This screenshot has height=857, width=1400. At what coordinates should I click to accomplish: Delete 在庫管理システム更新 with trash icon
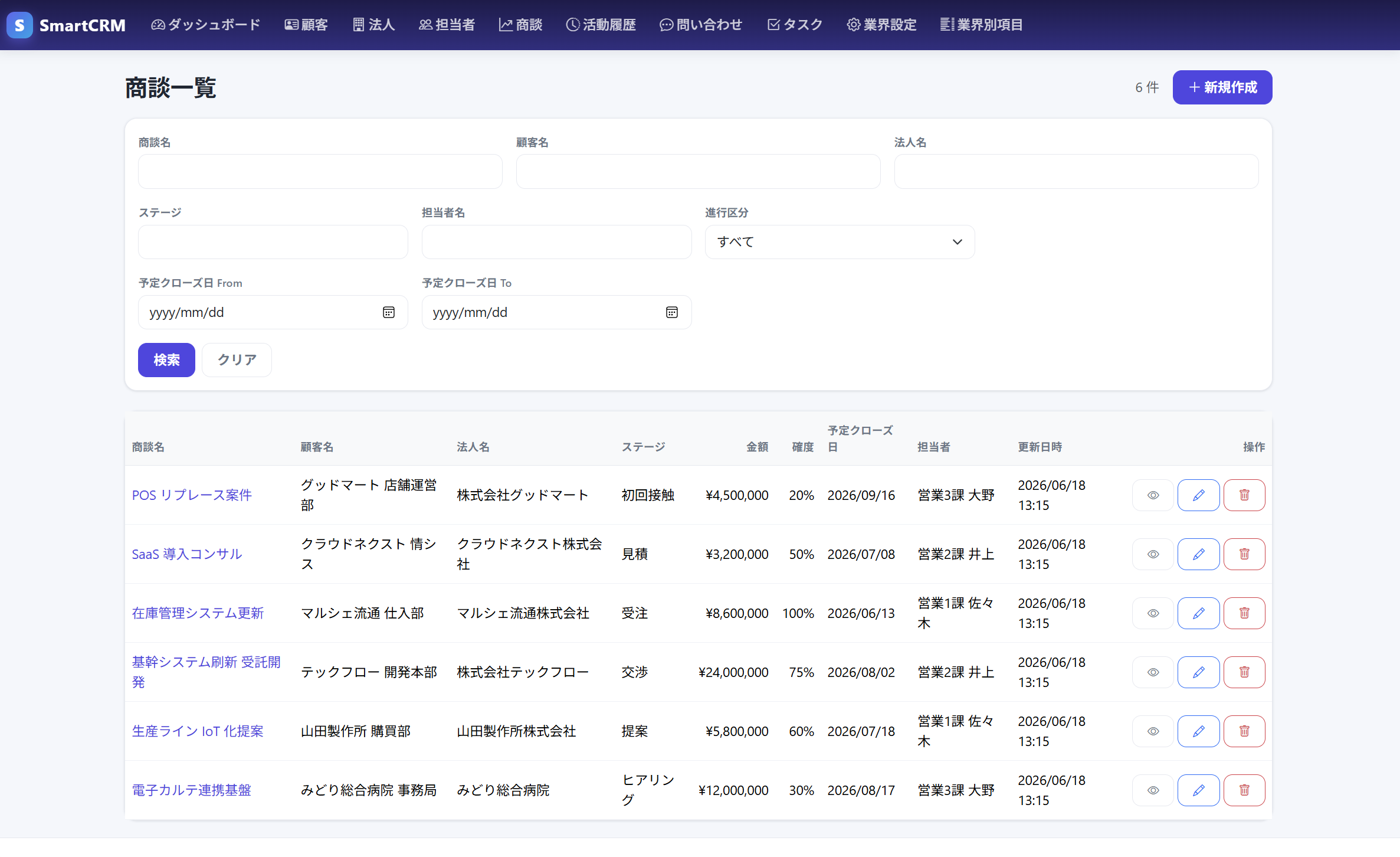pos(1244,613)
